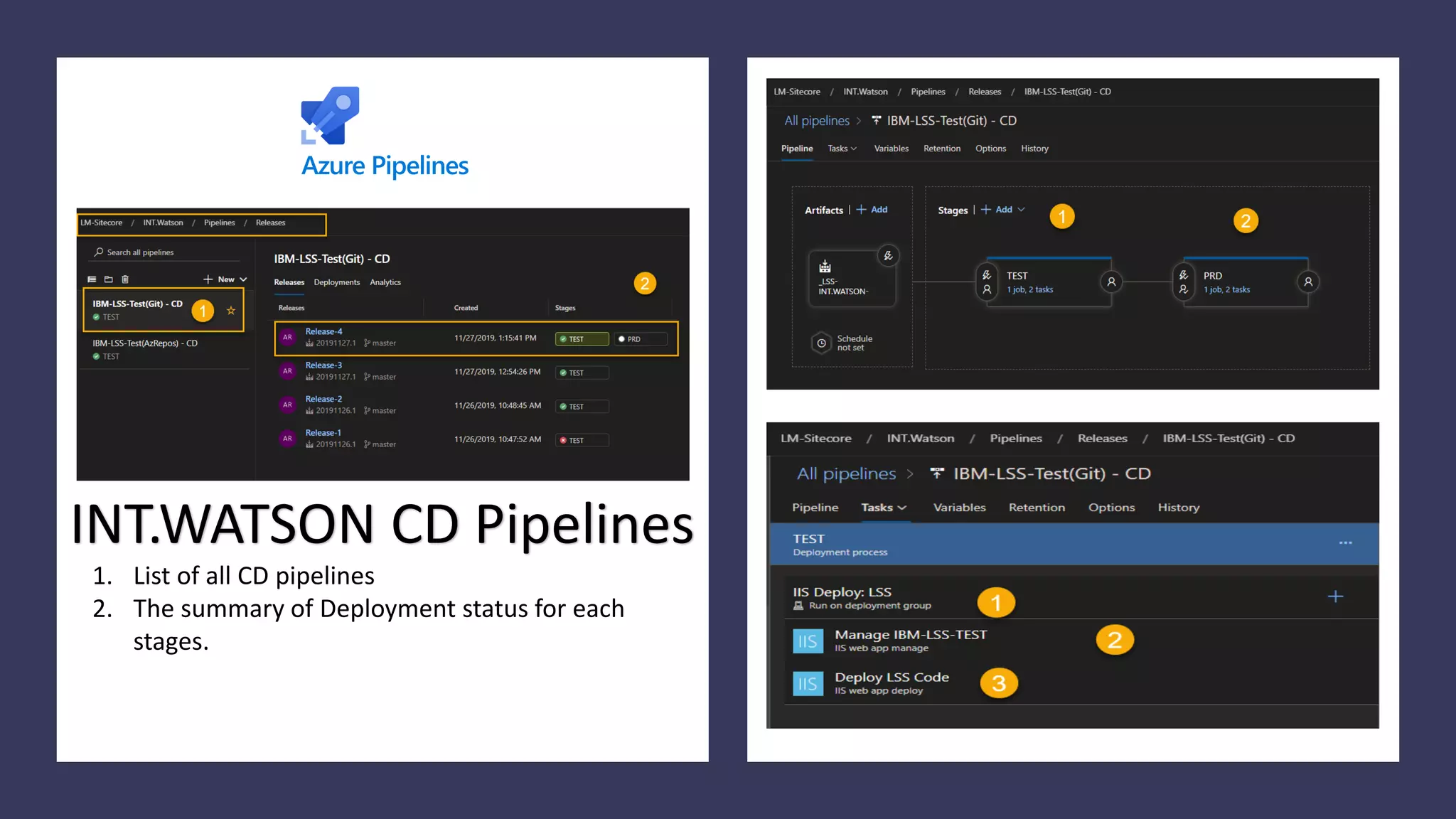Viewport: 1456px width, 819px height.
Task: Click the IIS icon of Manage IBM-LSS-TEST
Action: coord(808,641)
